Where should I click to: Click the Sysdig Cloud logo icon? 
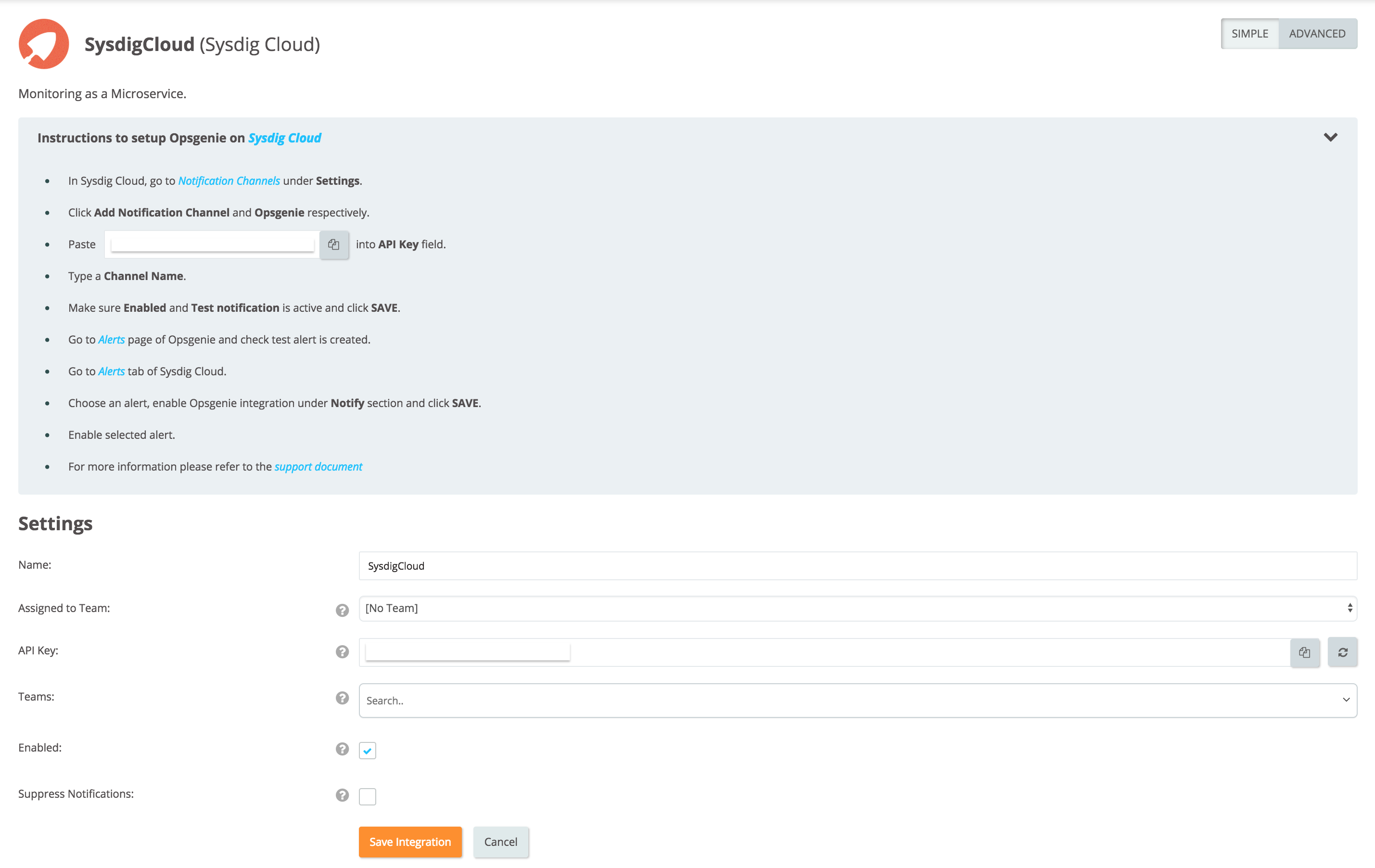(x=43, y=44)
